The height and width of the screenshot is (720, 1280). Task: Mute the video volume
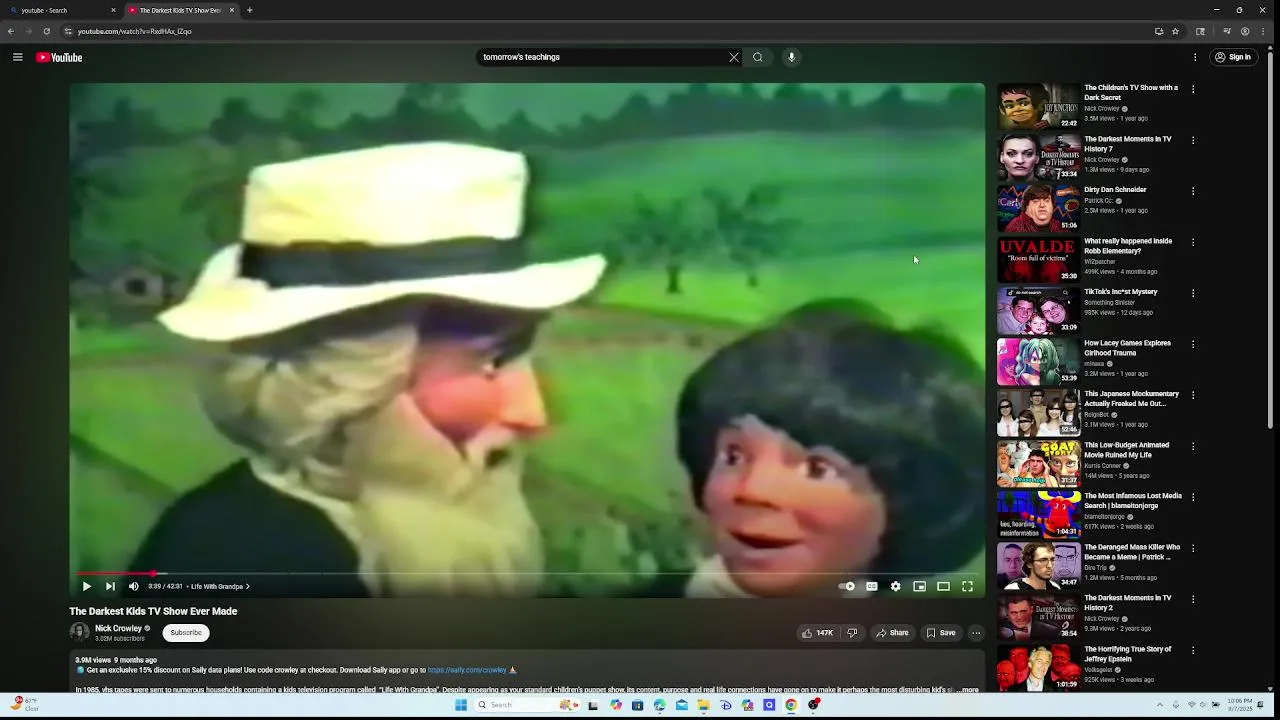click(x=134, y=586)
